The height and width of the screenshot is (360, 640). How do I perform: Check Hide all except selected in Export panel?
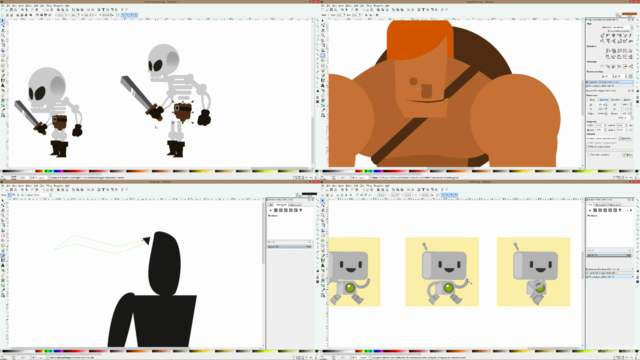pyautogui.click(x=587, y=147)
